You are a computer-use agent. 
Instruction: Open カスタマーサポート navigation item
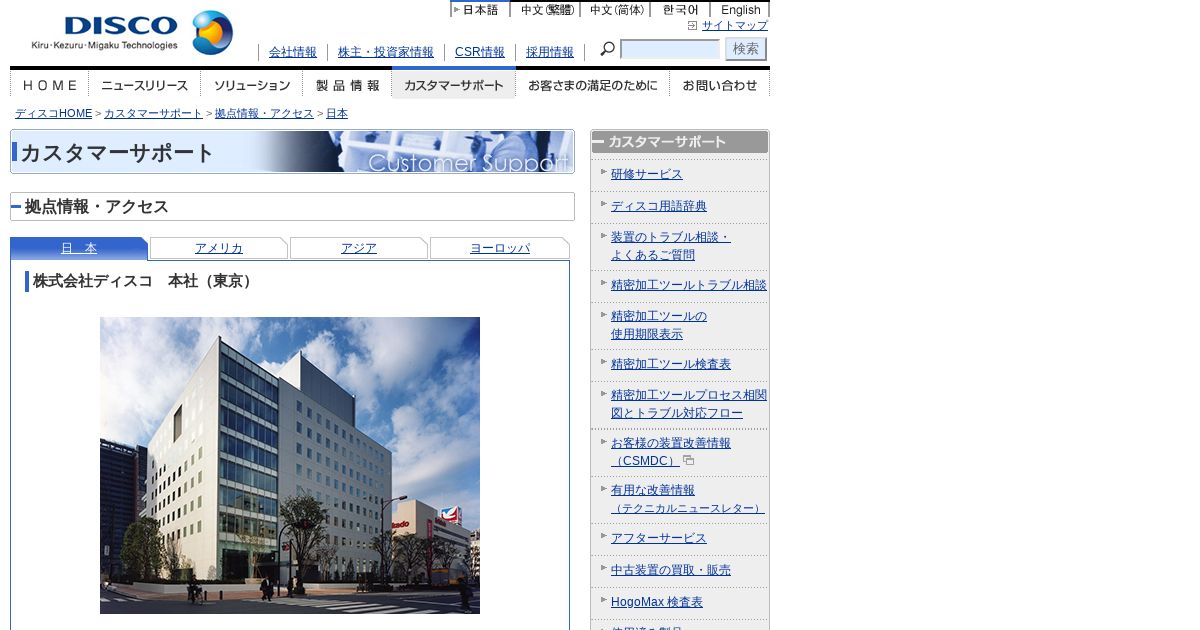454,85
